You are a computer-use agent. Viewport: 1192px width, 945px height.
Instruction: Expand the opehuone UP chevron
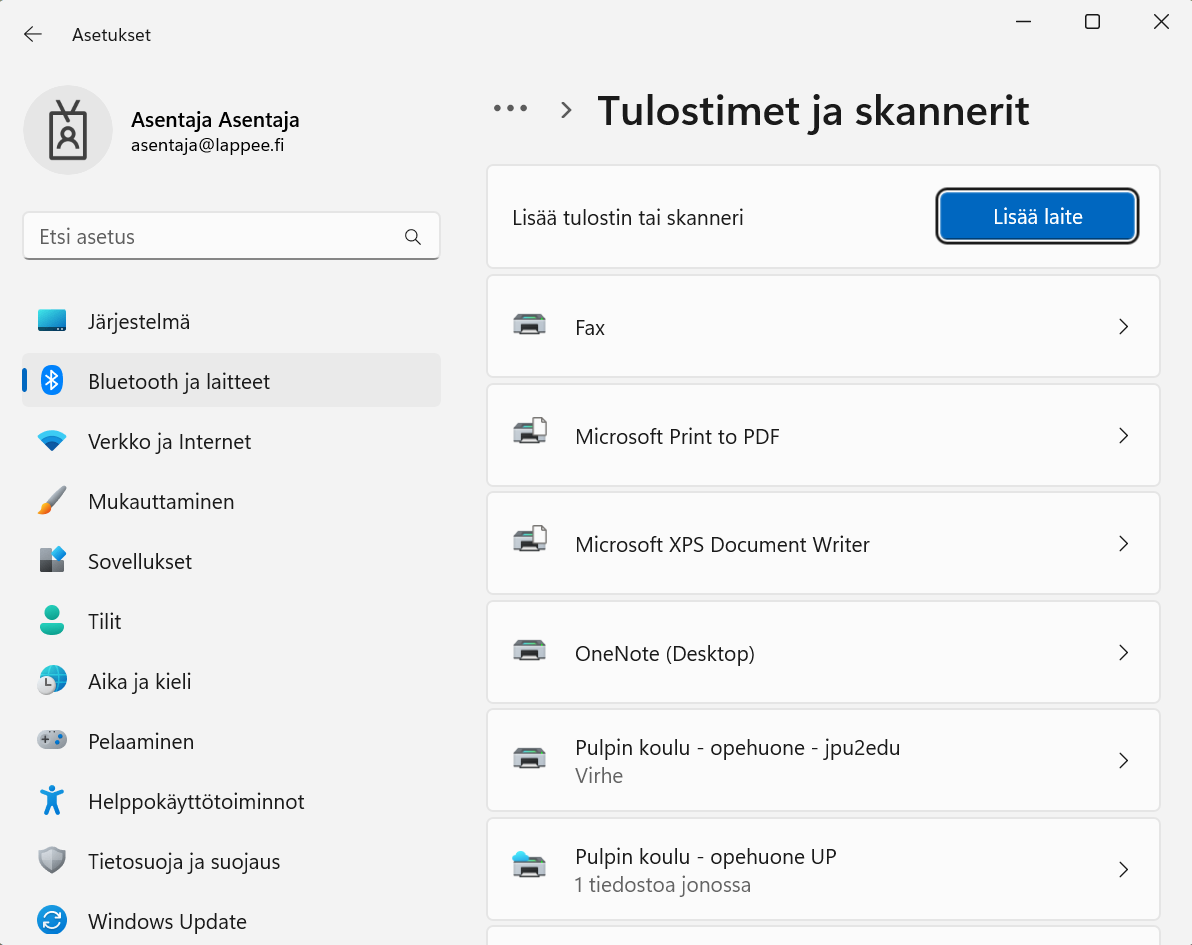1124,869
